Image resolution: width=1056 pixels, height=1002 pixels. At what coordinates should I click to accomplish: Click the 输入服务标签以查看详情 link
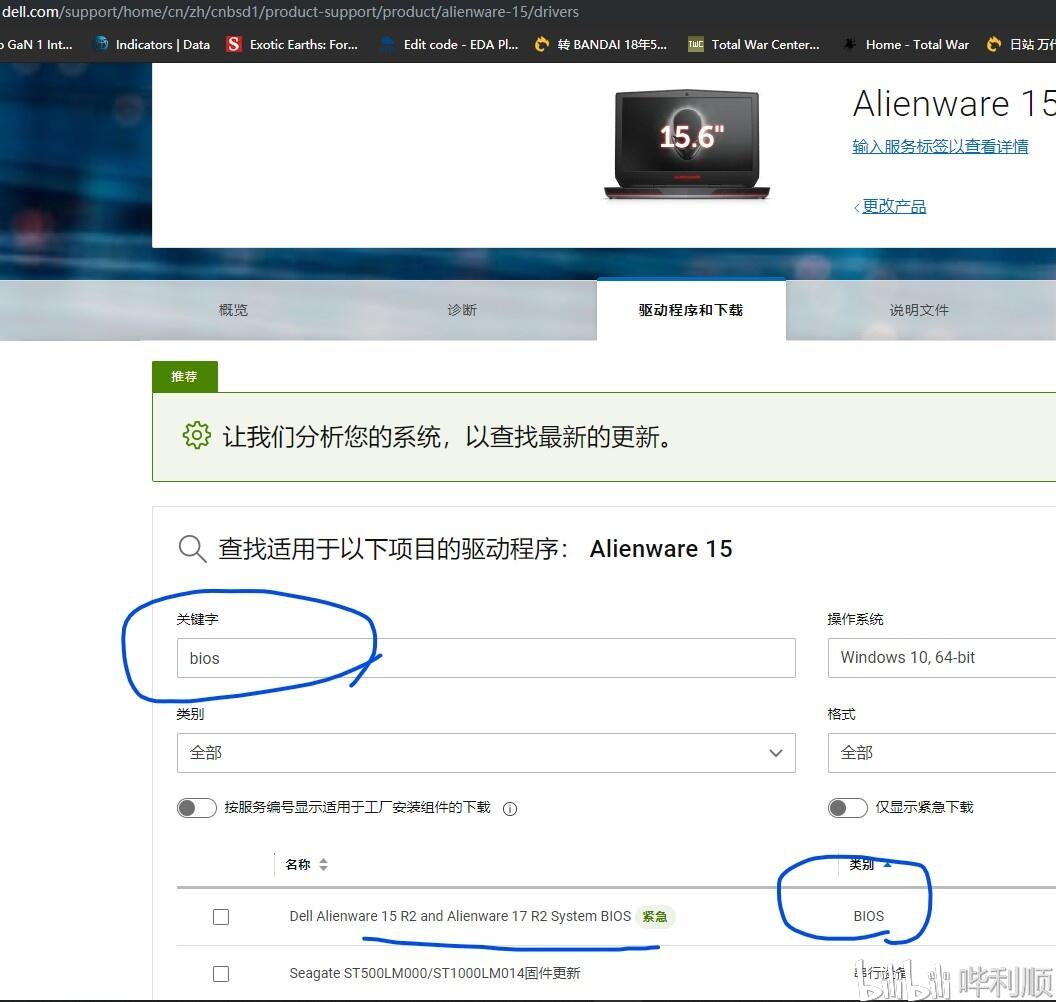940,146
